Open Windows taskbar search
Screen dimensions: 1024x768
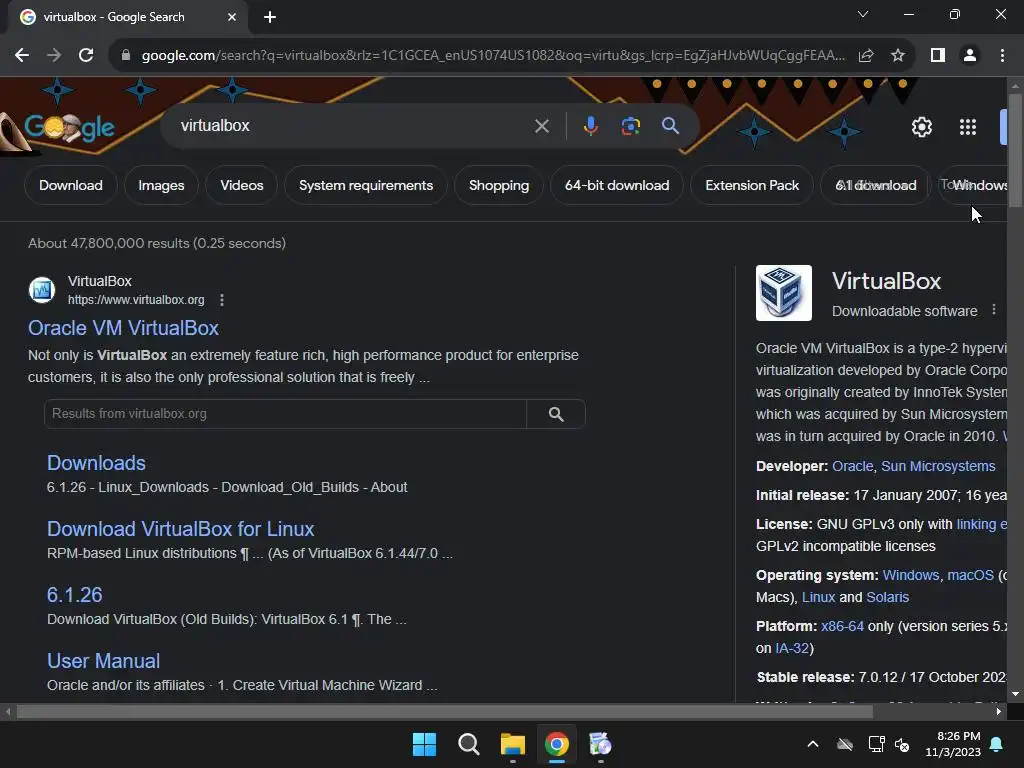click(468, 744)
